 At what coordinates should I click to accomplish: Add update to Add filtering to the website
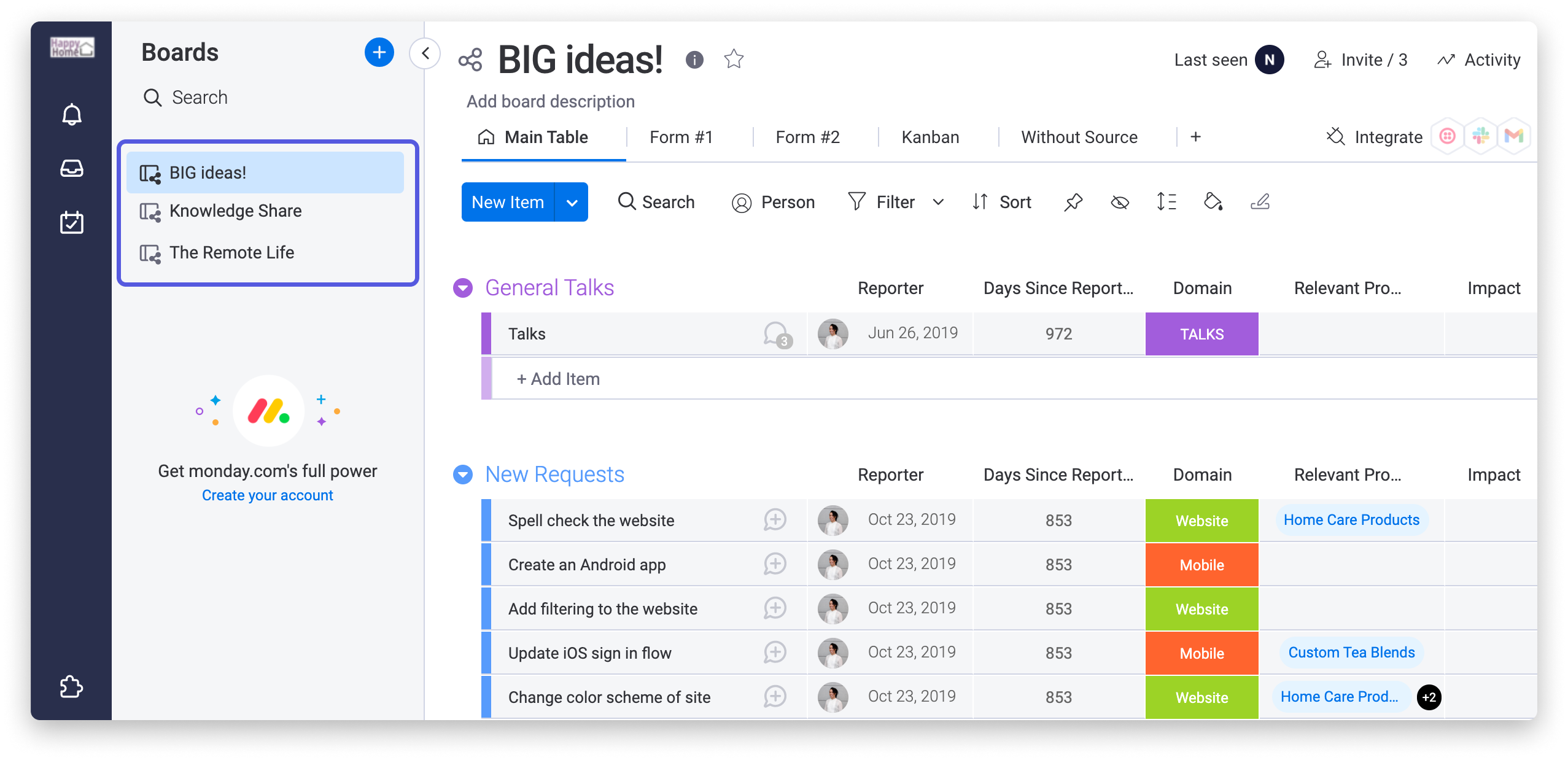click(x=775, y=608)
